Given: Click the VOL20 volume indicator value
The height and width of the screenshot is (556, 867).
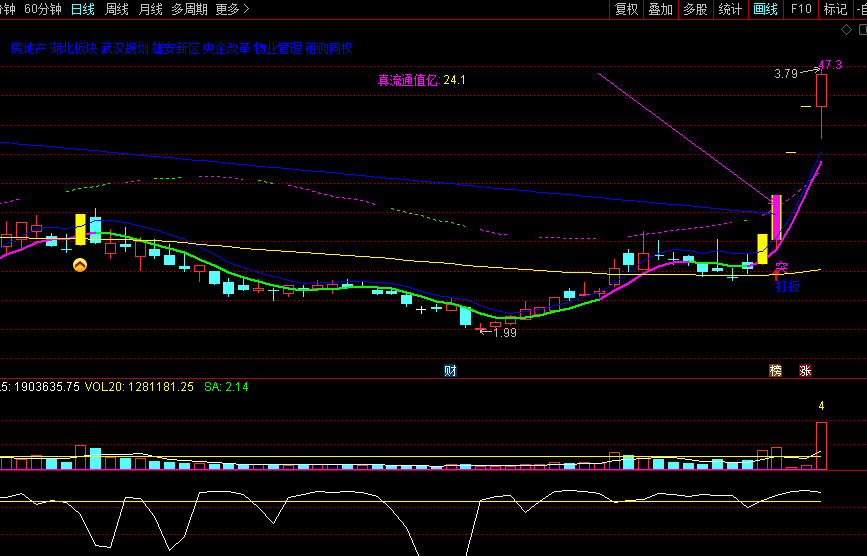Looking at the screenshot, I should pyautogui.click(x=139, y=387).
